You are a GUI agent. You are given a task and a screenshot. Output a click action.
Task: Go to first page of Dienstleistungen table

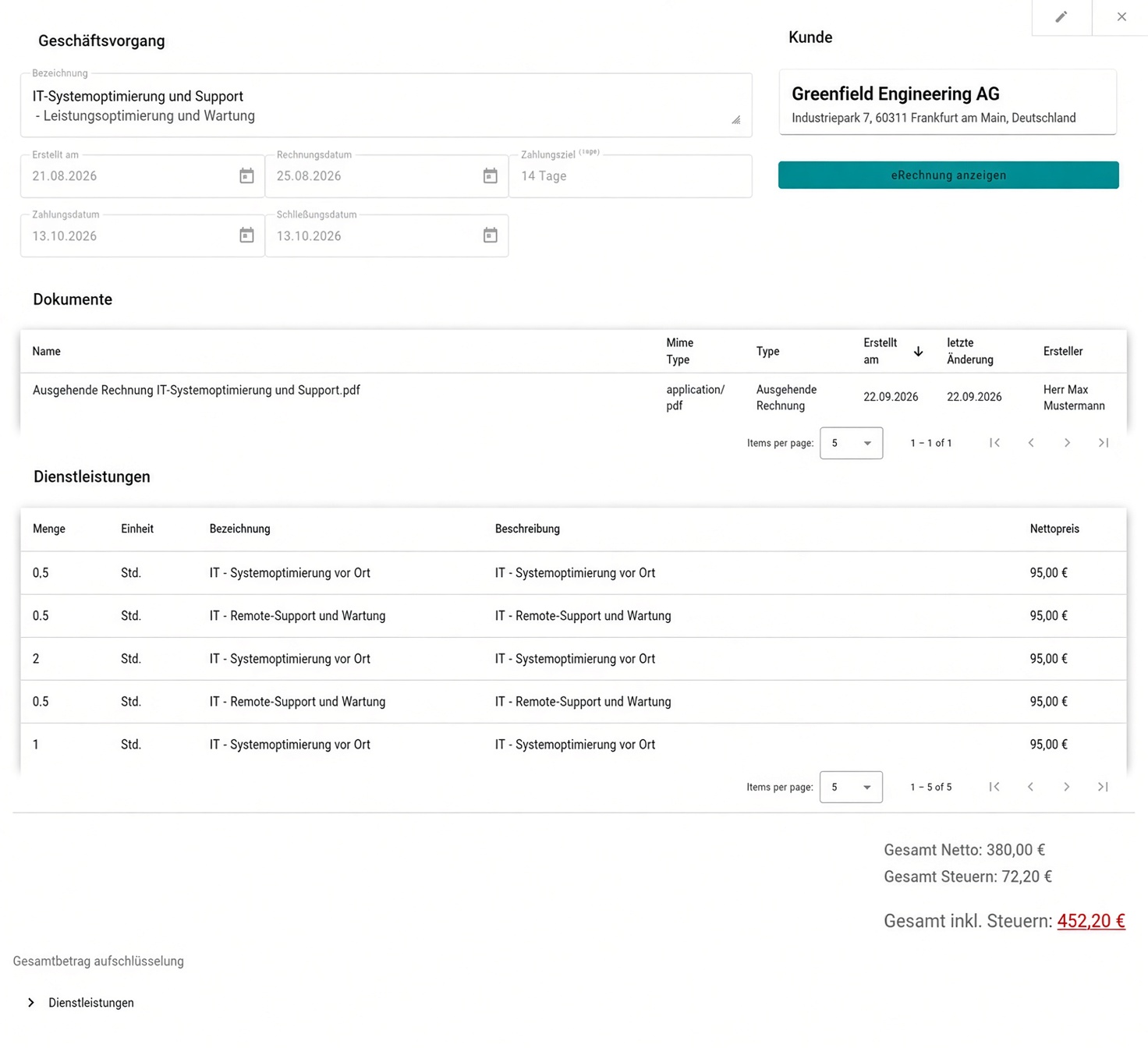coord(994,787)
